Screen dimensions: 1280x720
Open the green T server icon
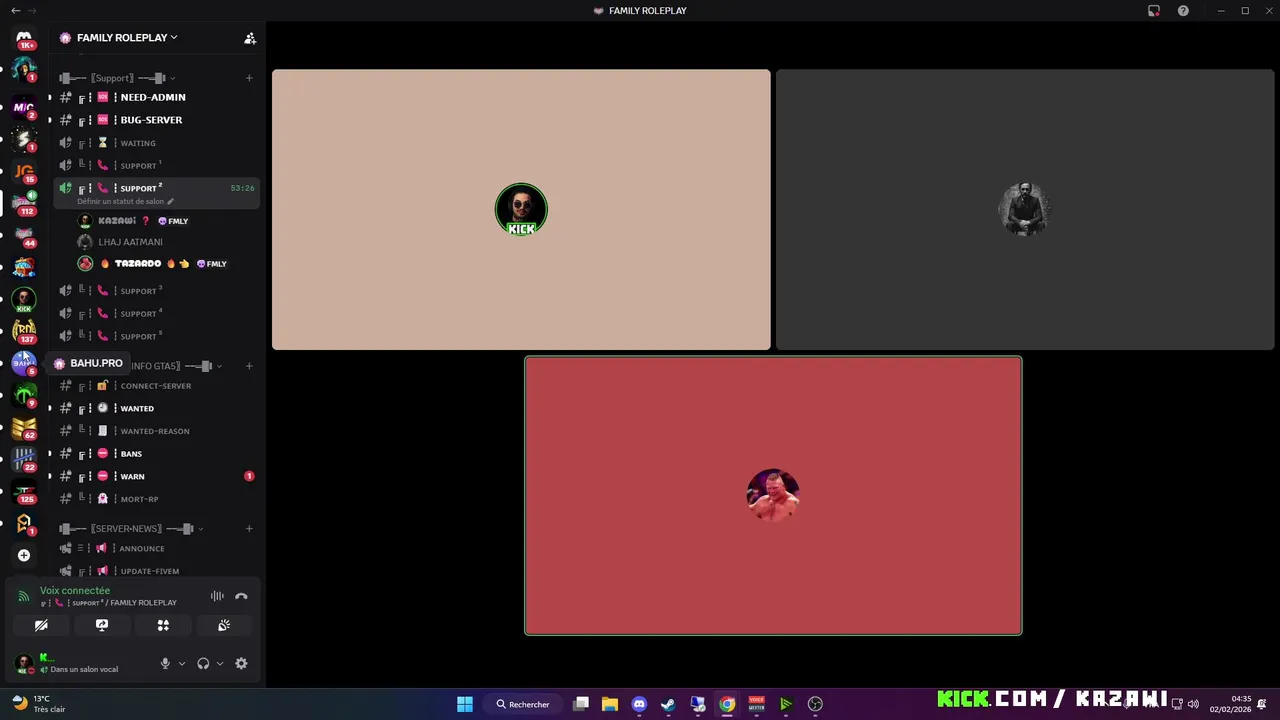pyautogui.click(x=24, y=395)
